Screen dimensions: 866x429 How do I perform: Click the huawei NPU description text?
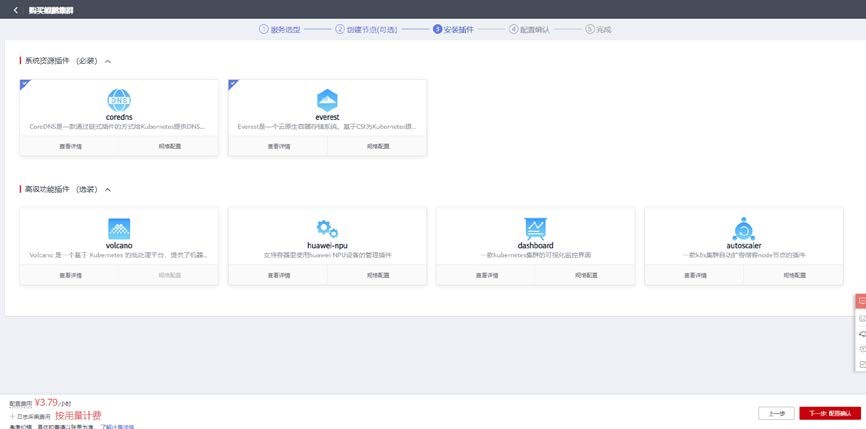(x=327, y=255)
